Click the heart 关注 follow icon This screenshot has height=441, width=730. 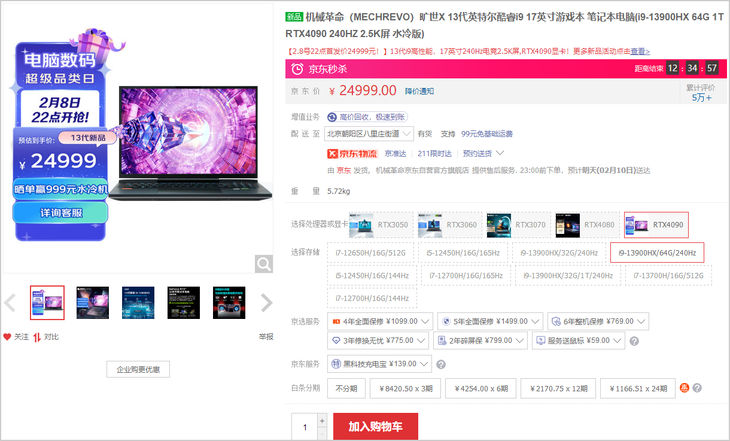pos(7,337)
